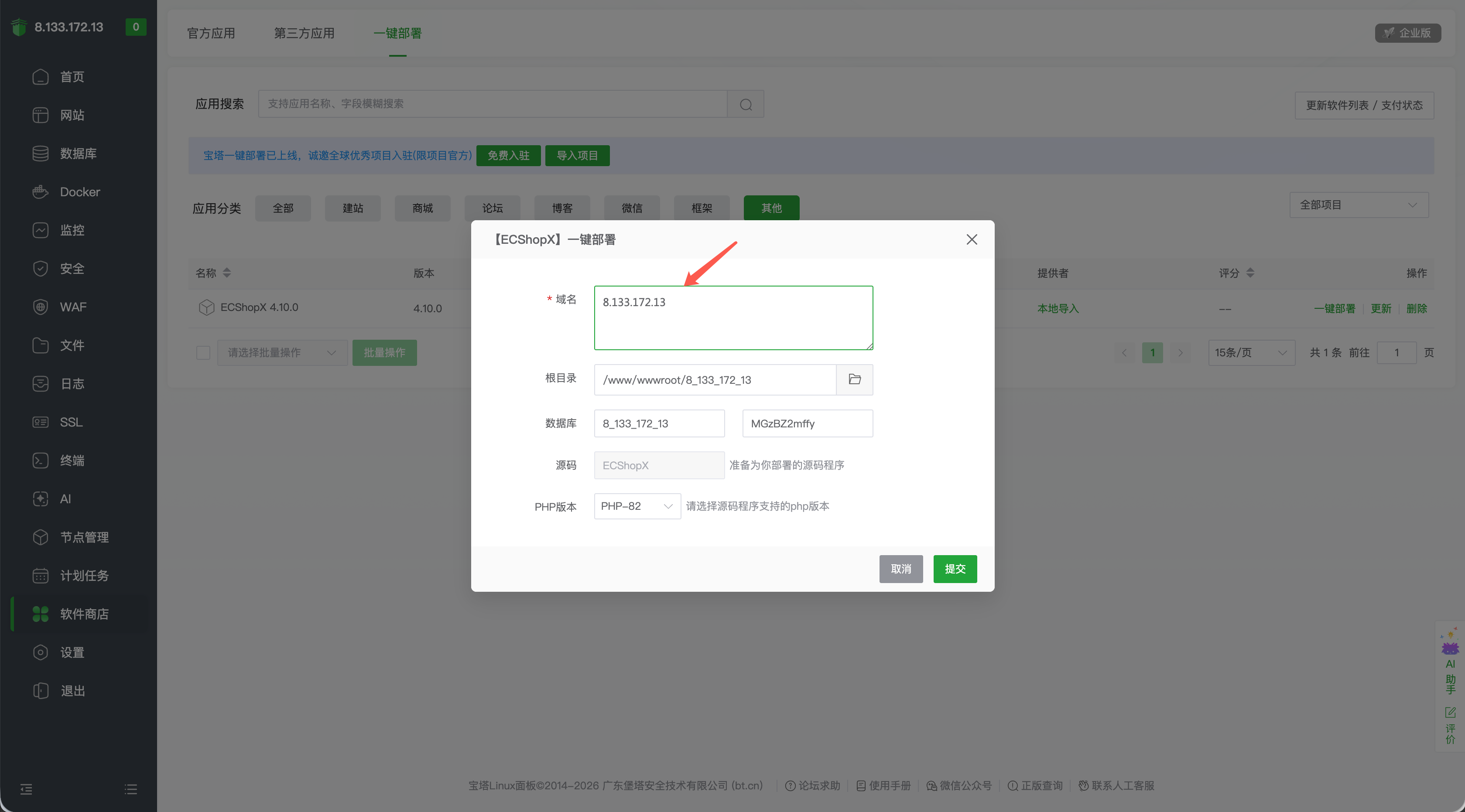Click 一键部署 link in ECShopX row
The width and height of the screenshot is (1465, 812).
[1334, 308]
